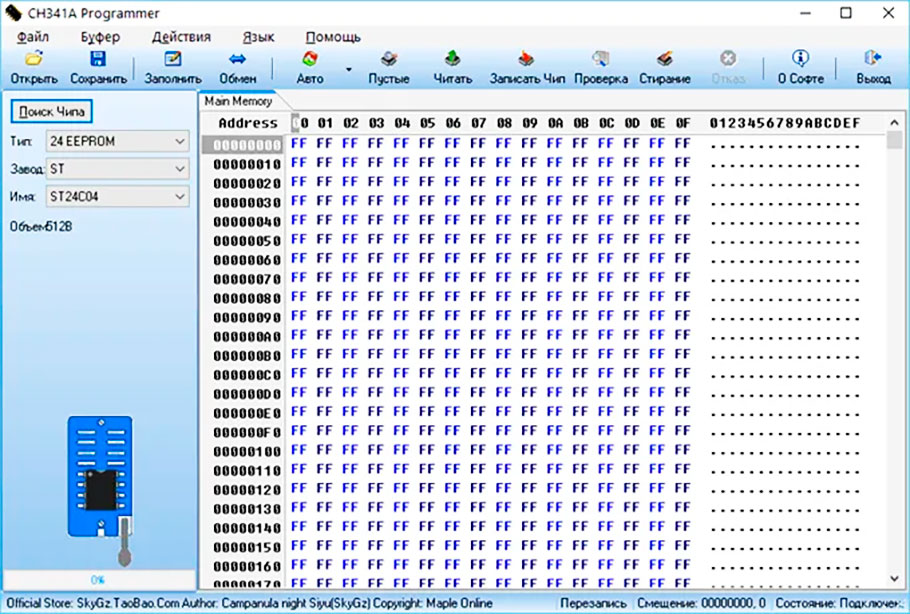Click the Стирание (Erase) icon
This screenshot has width=910, height=614.
[x=665, y=59]
